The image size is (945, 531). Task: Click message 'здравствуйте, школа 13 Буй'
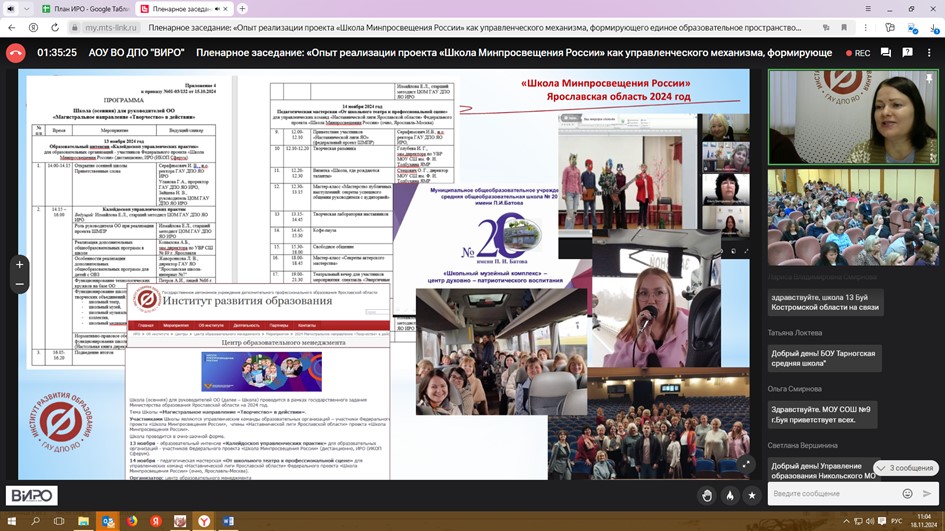coord(825,302)
